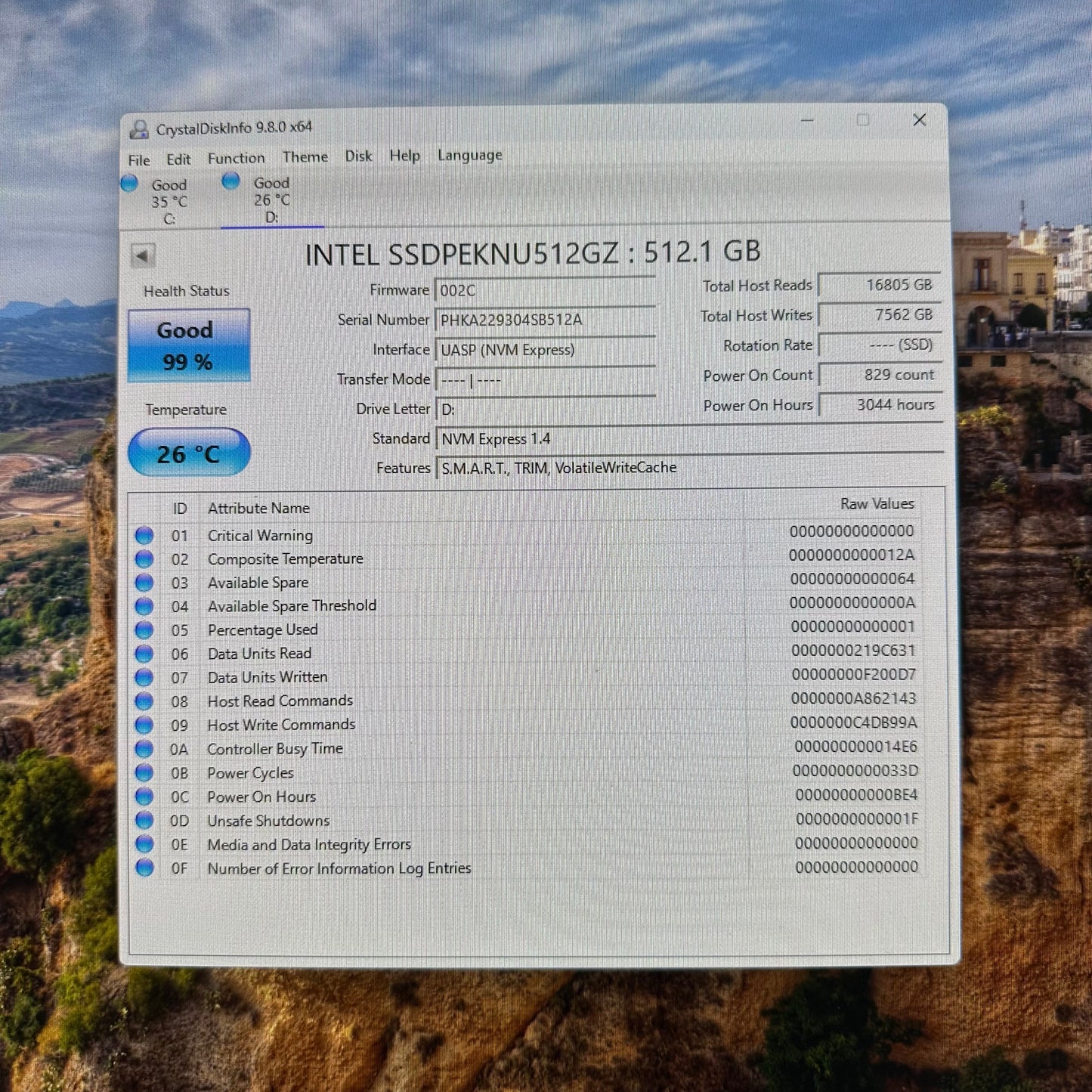Click the Firmware field showing 002C

point(545,290)
